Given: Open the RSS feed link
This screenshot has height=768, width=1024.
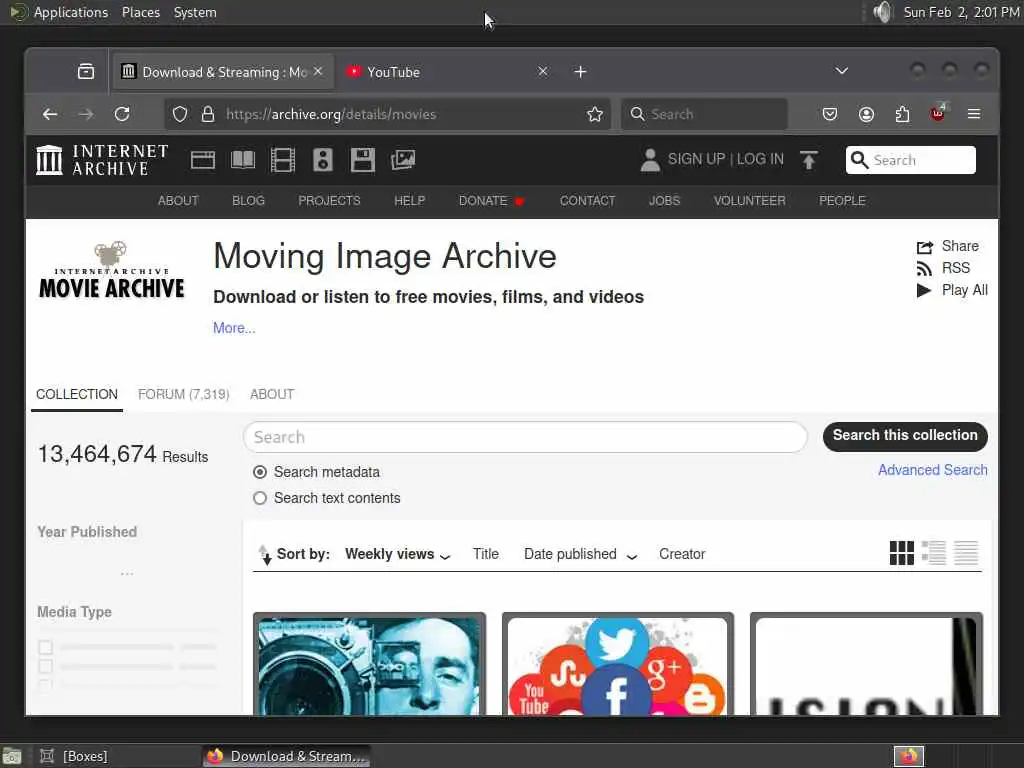Looking at the screenshot, I should coord(943,268).
